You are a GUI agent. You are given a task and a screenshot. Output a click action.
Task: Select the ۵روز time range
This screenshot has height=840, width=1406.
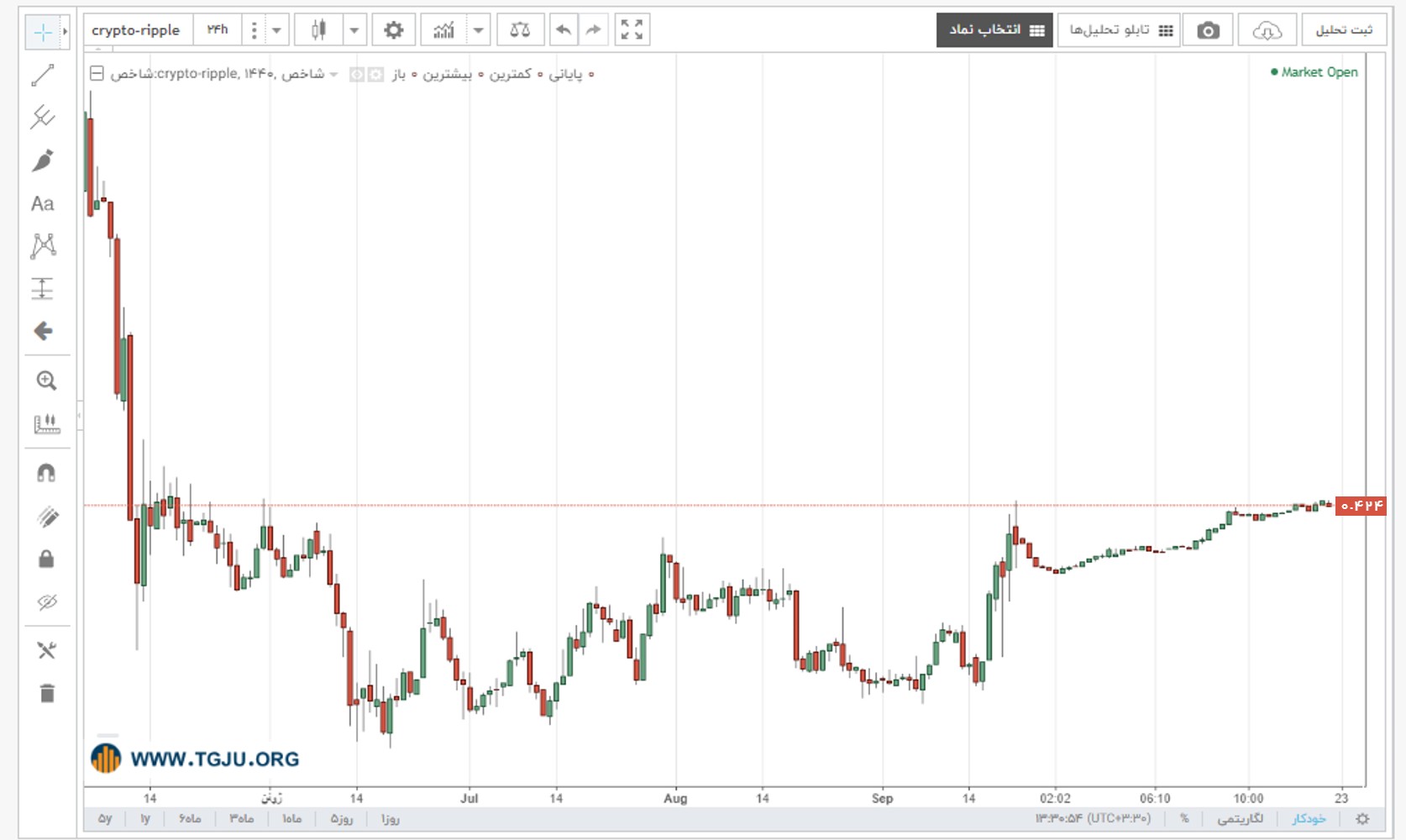(342, 818)
